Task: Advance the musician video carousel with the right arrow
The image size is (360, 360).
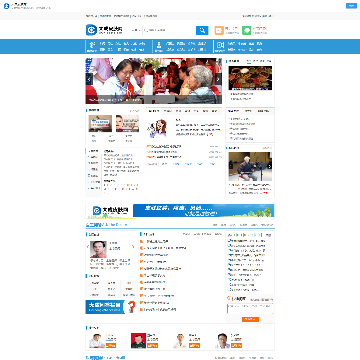Action: tap(270, 166)
